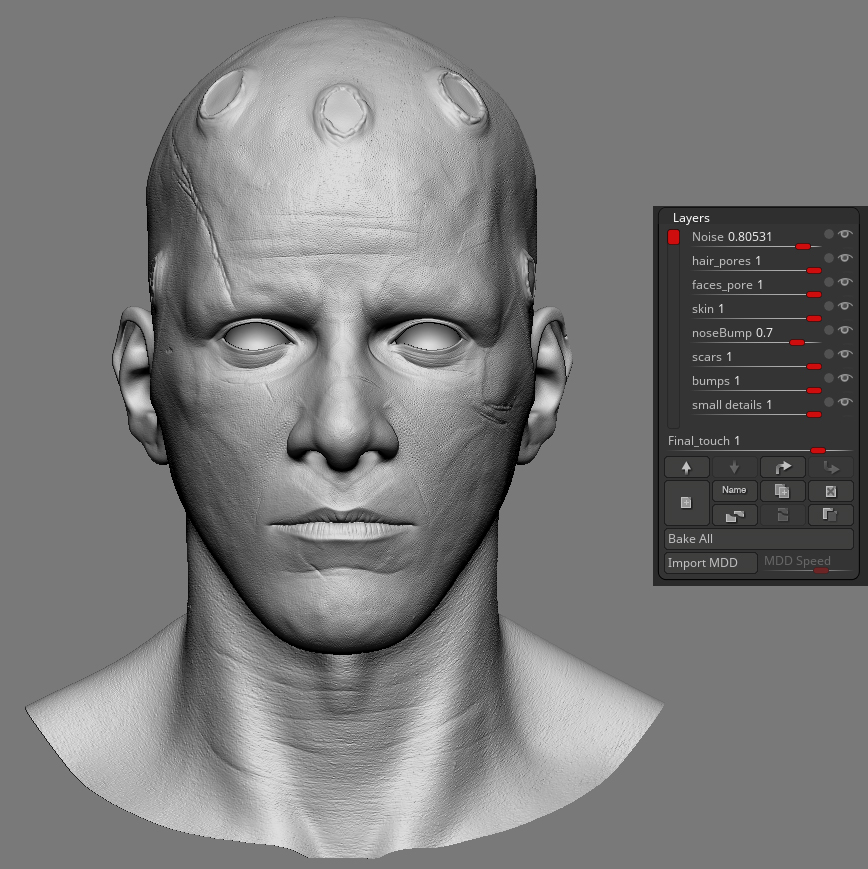Screen dimensions: 868x869
Task: Click the Import MDD button
Action: click(x=703, y=561)
